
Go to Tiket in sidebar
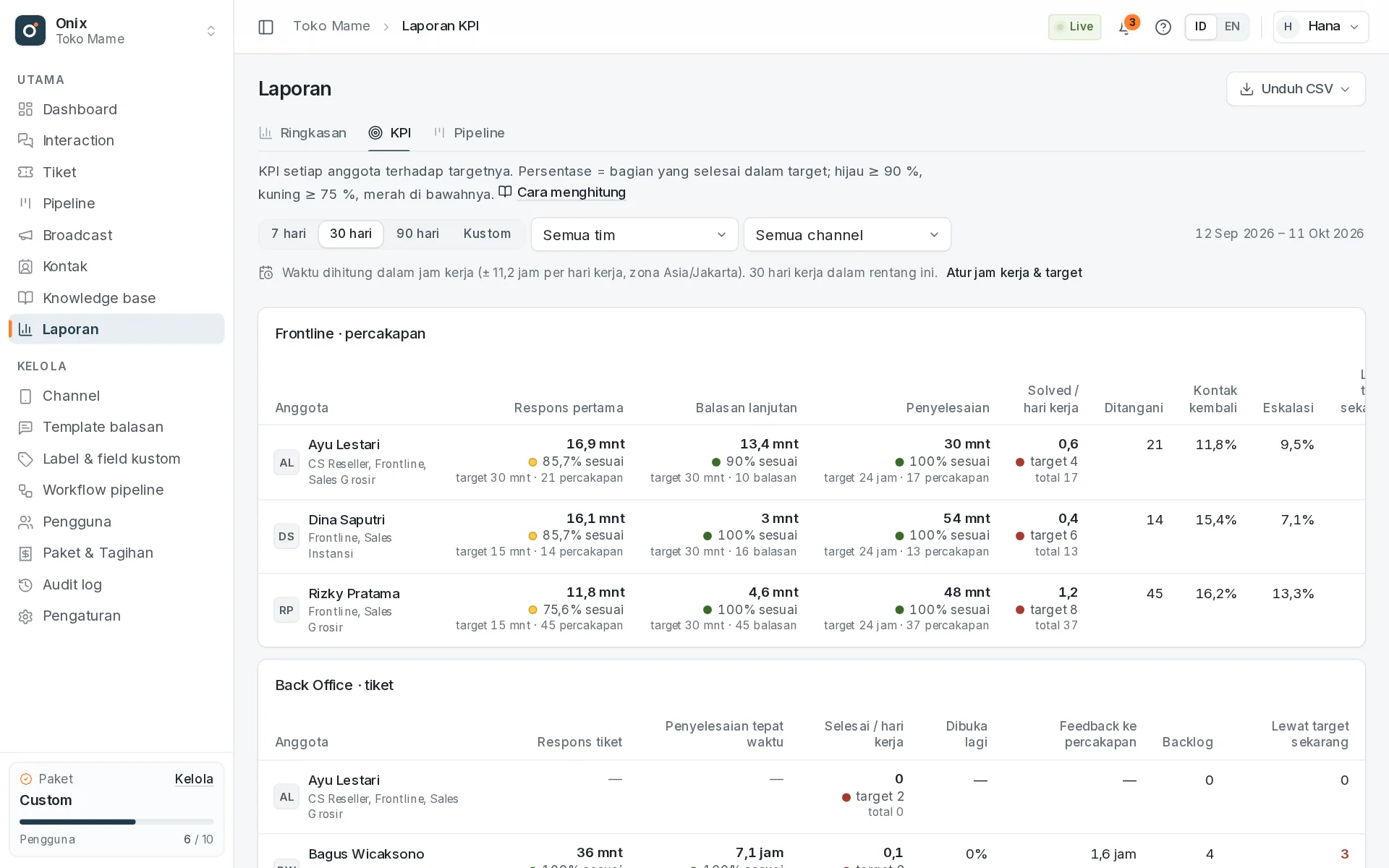coord(116,172)
